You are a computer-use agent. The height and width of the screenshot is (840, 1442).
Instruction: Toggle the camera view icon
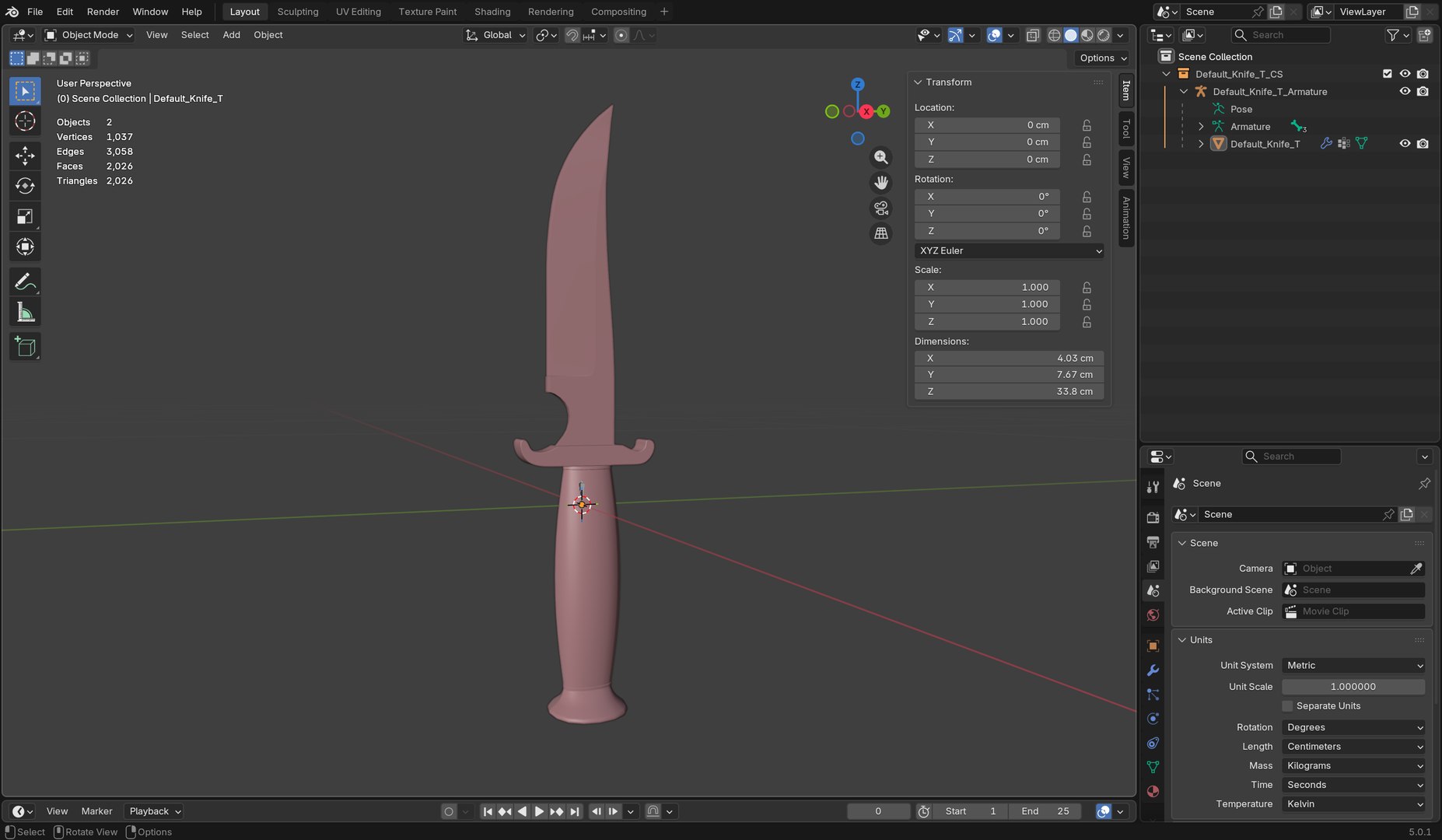pyautogui.click(x=880, y=208)
